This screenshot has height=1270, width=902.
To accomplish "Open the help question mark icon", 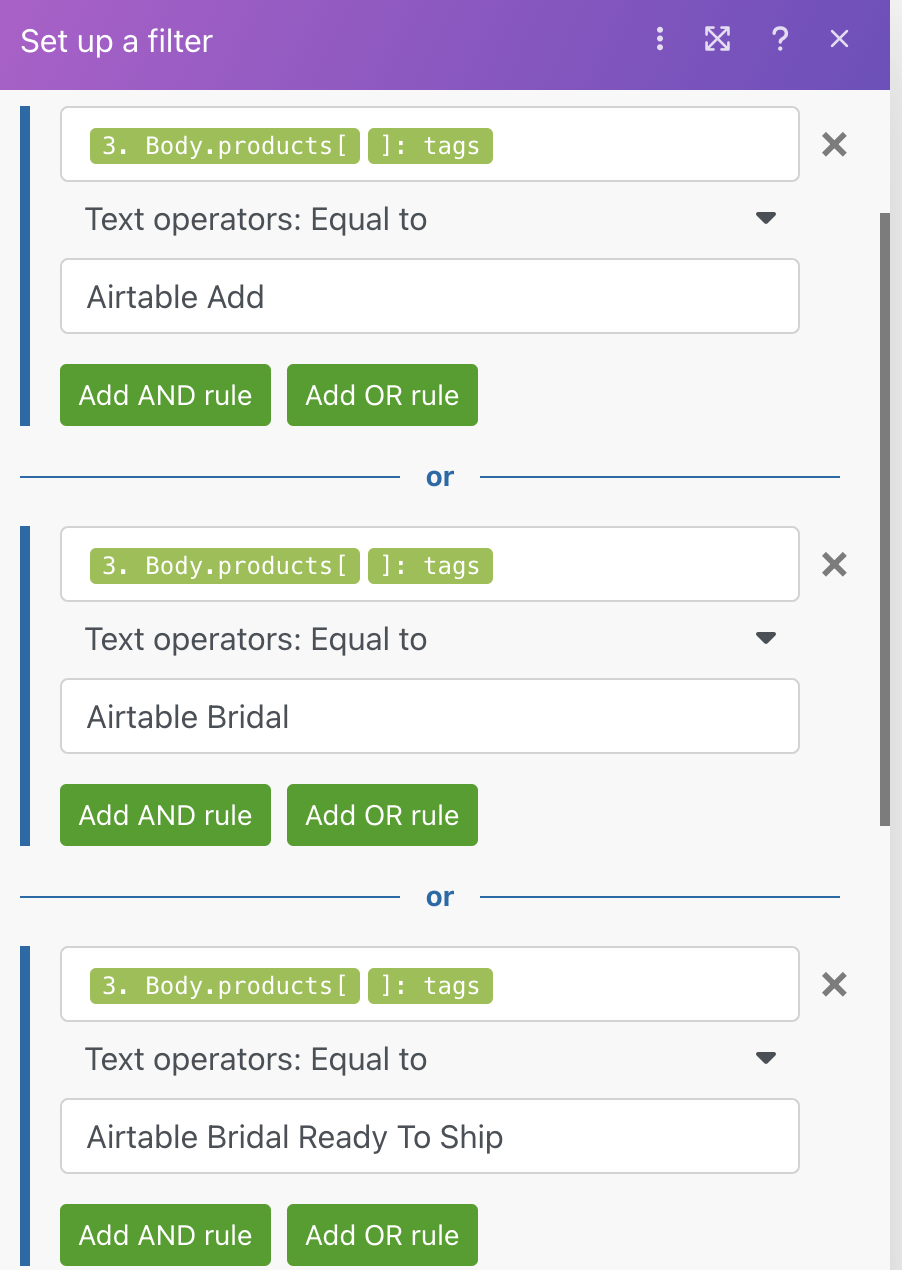I will [780, 39].
